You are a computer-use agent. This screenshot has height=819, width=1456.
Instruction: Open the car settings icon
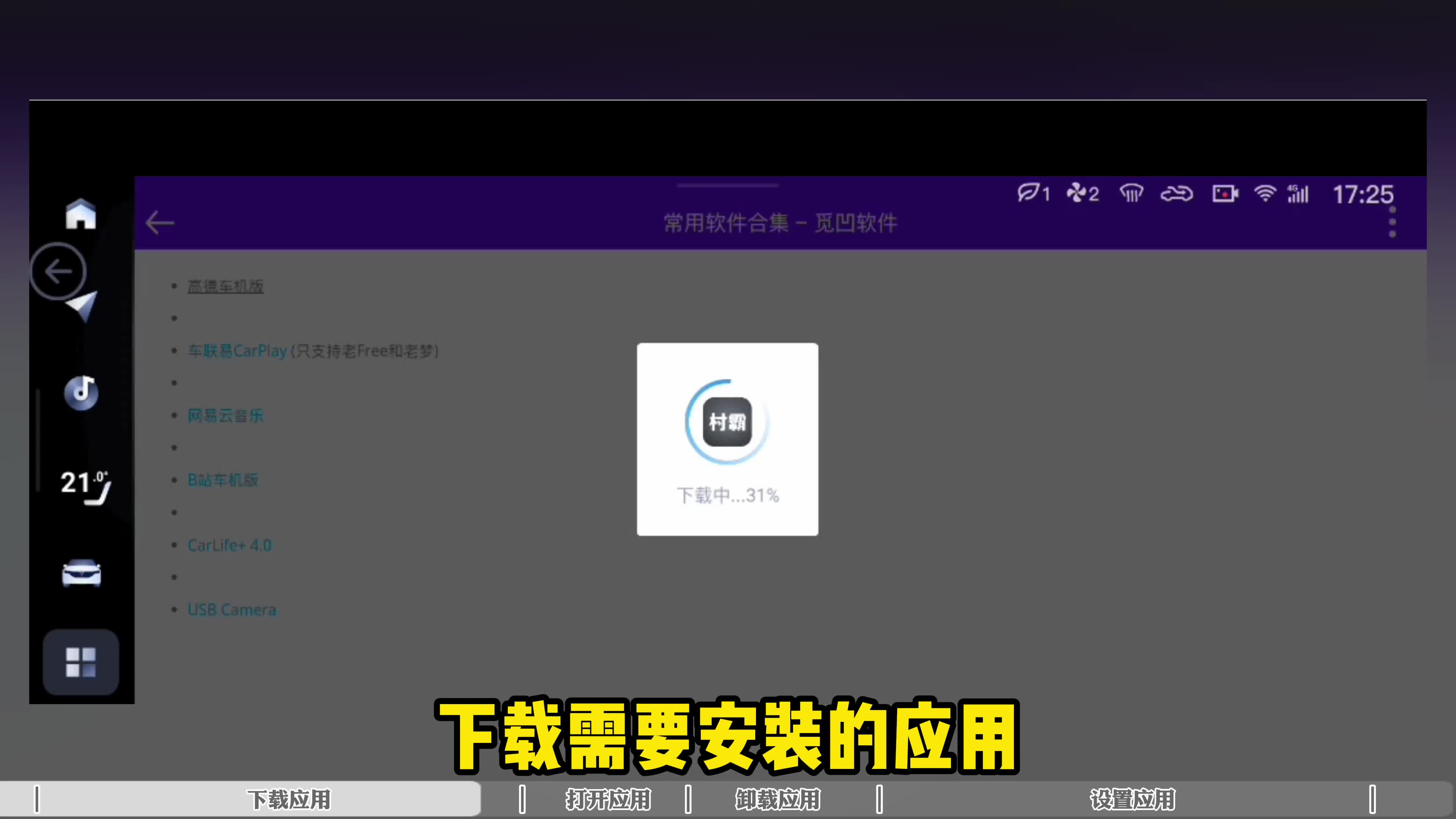[x=82, y=574]
